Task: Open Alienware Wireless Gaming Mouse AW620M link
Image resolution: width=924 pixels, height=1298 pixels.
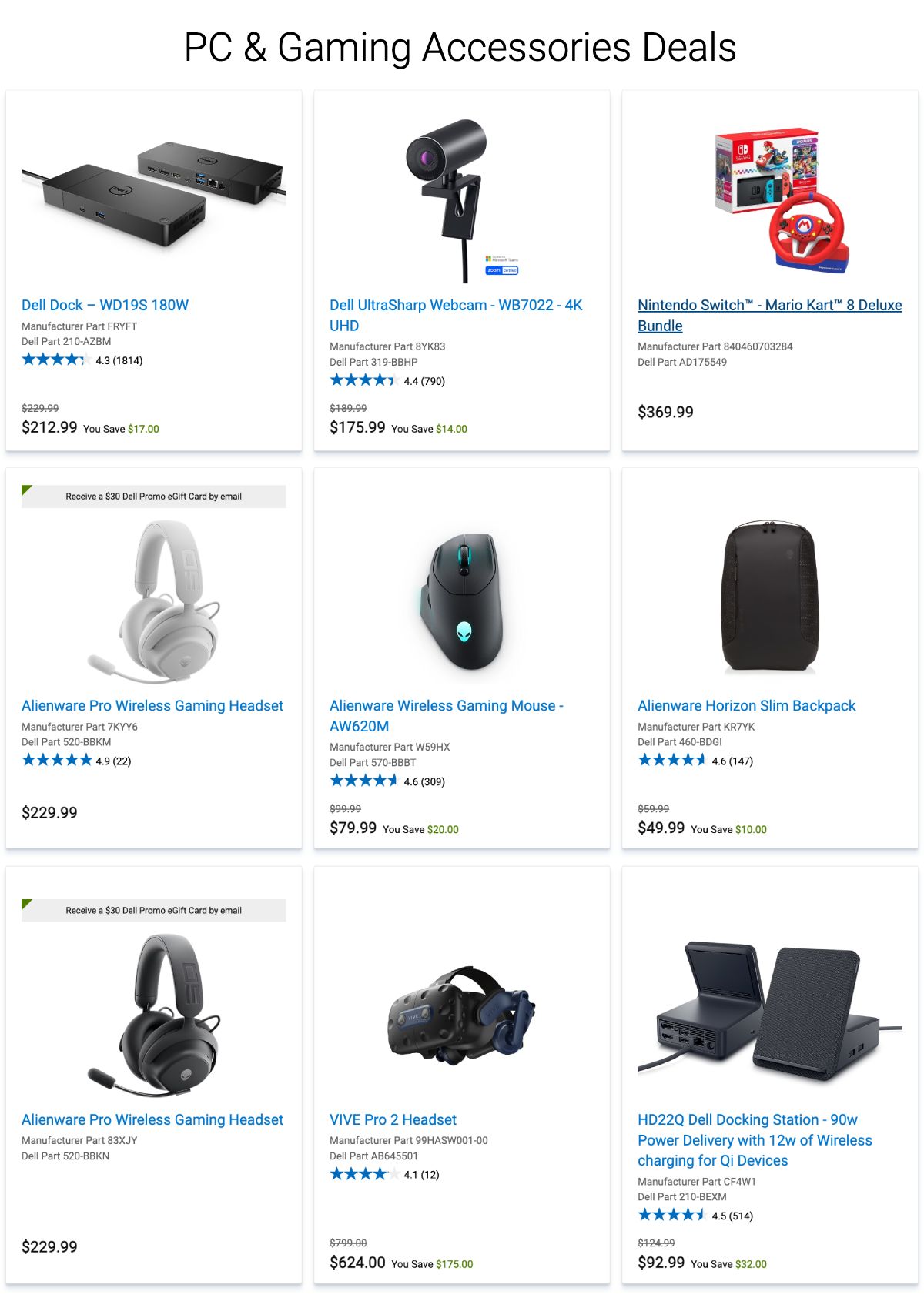Action: coord(447,715)
